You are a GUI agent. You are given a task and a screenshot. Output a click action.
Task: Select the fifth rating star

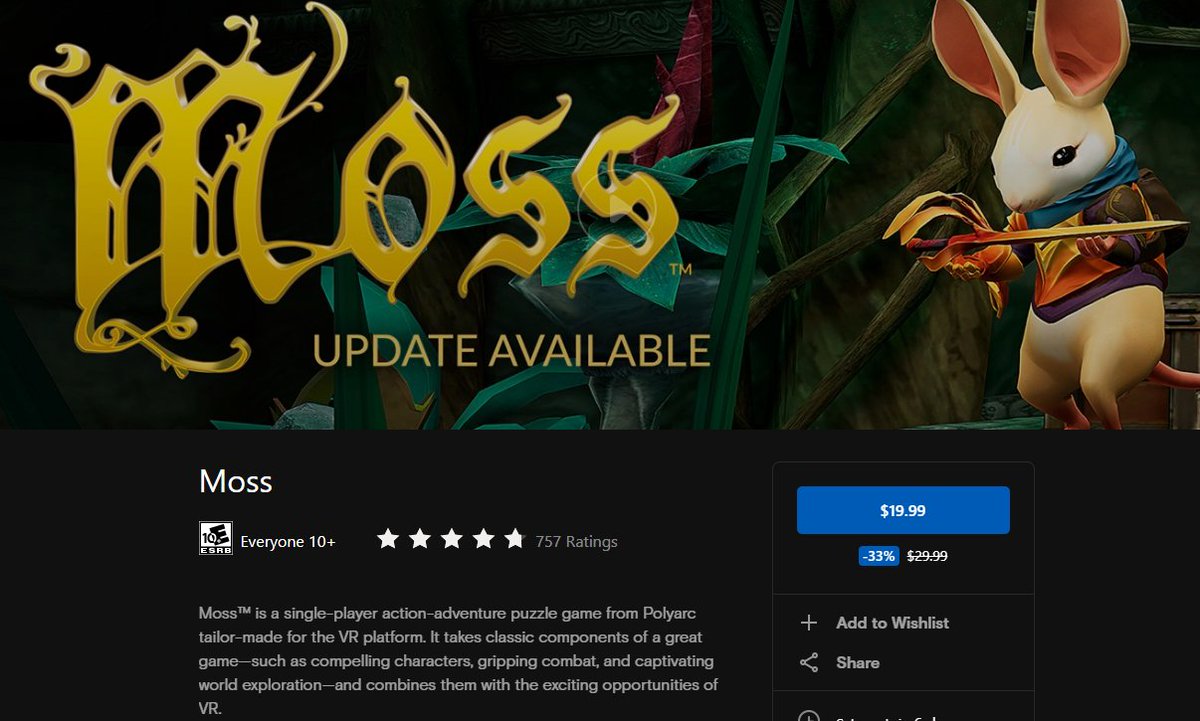coord(514,540)
